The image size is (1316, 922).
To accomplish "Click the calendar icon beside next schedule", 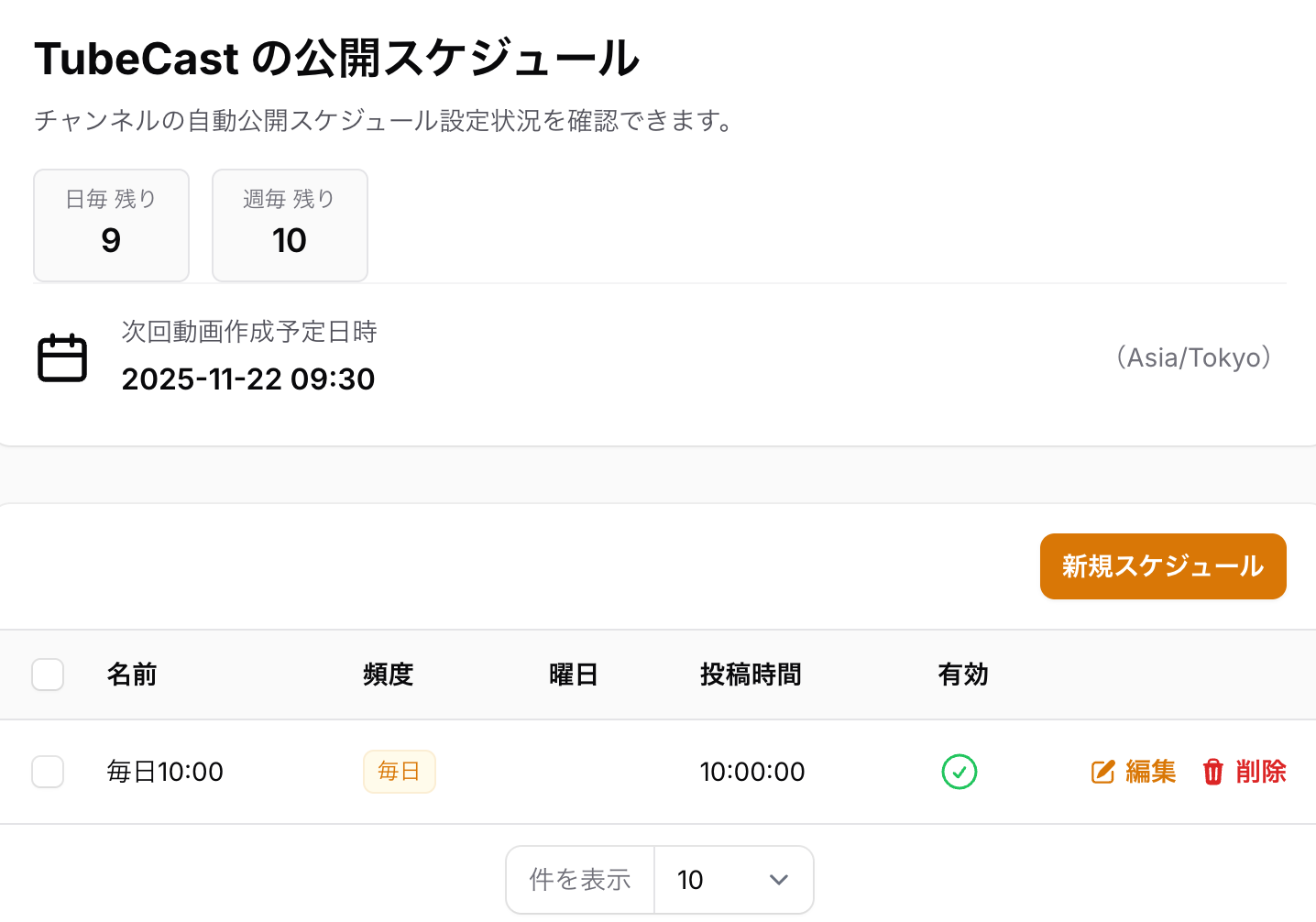I will 62,357.
